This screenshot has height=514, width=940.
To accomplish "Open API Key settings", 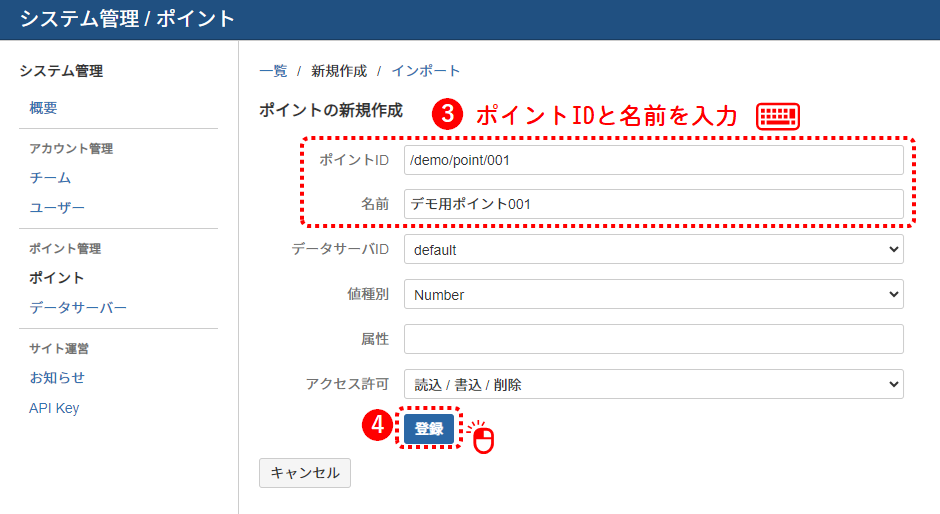I will tap(54, 408).
